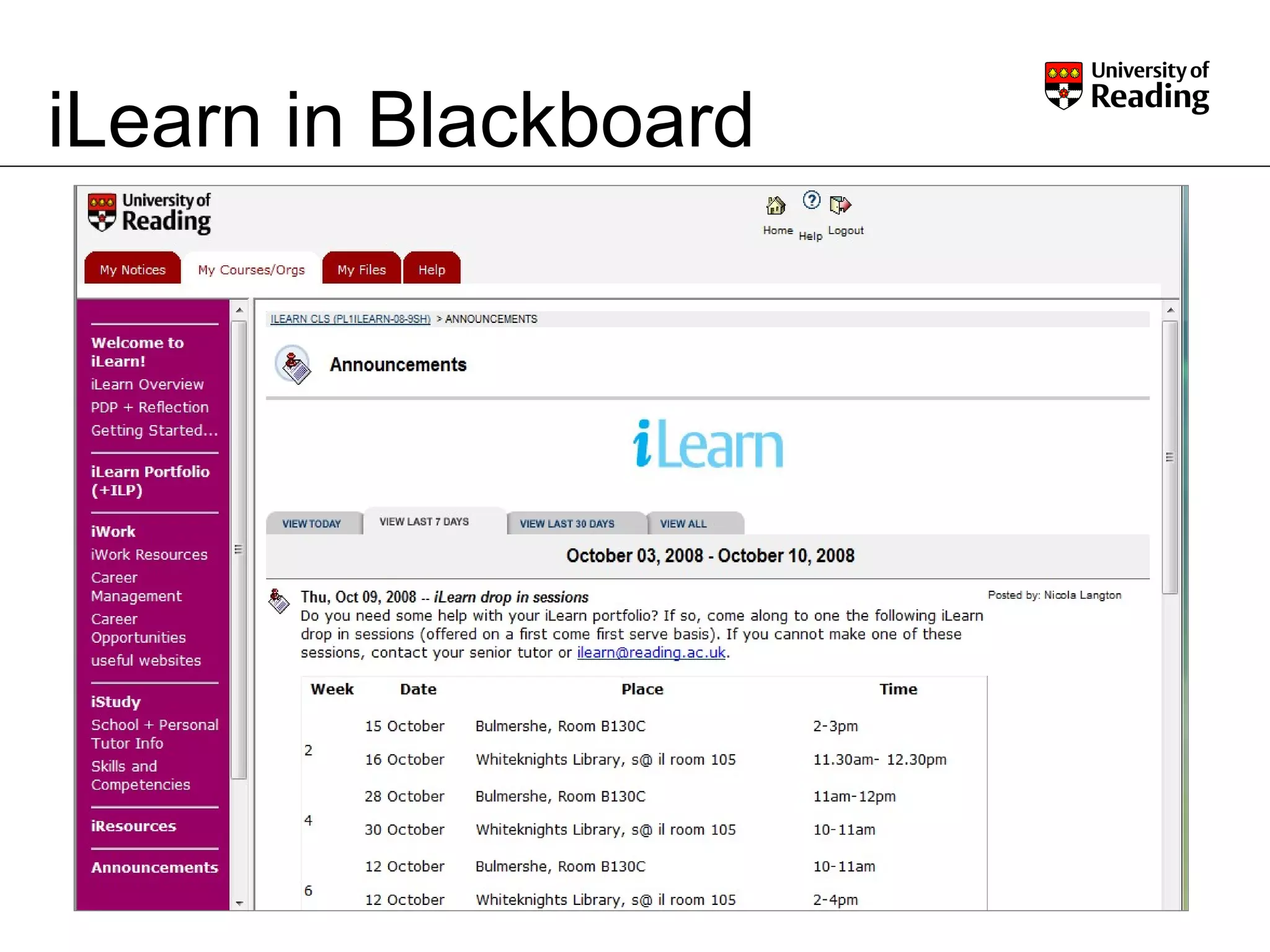Click '28 October' date cell
1270x952 pixels.
point(405,796)
